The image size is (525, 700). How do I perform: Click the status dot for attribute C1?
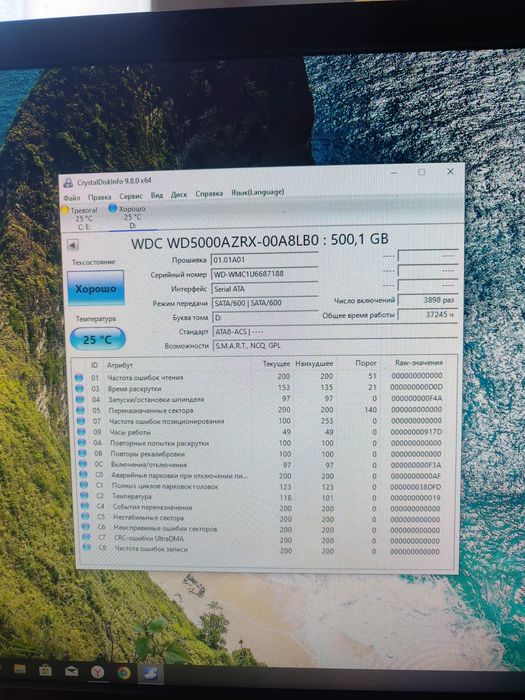click(x=84, y=485)
